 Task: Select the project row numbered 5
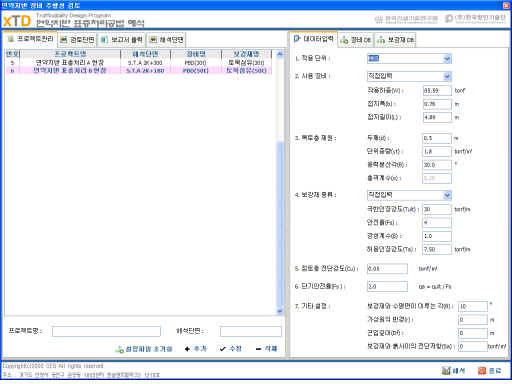tap(139, 63)
